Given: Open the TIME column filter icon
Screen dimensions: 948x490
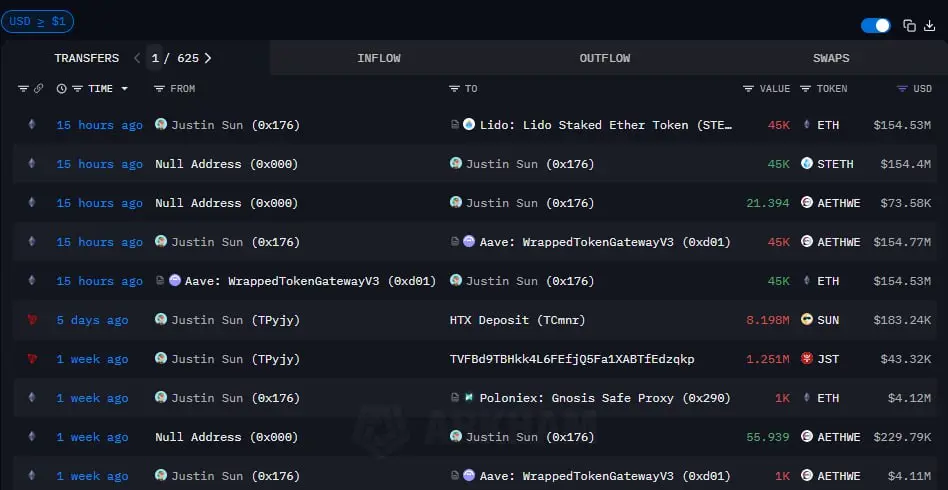Looking at the screenshot, I should (77, 89).
